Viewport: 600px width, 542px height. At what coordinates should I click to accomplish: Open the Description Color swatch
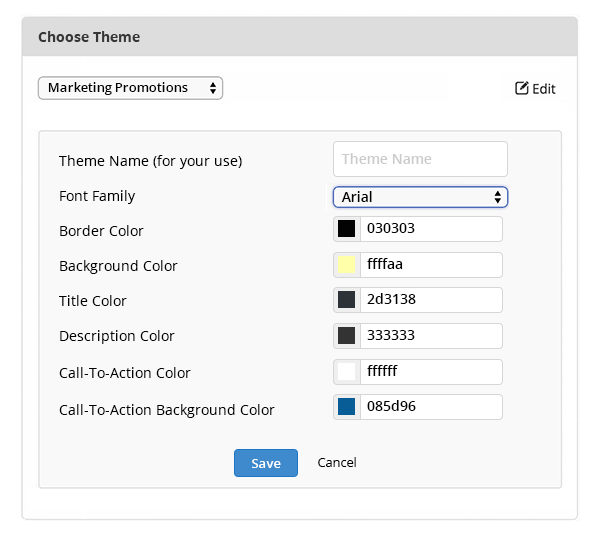346,335
